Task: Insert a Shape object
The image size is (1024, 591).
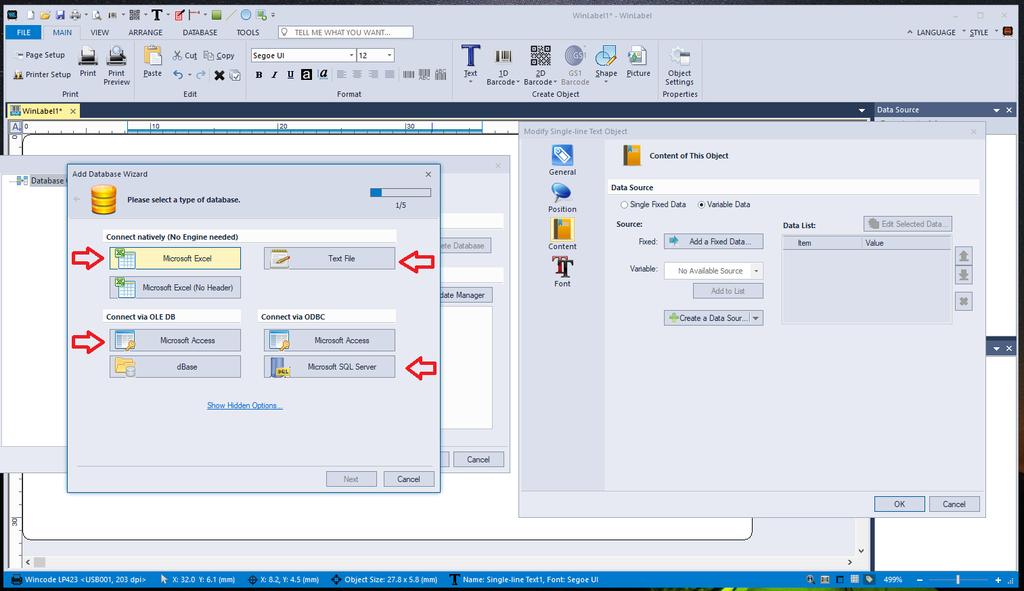Action: pos(606,63)
